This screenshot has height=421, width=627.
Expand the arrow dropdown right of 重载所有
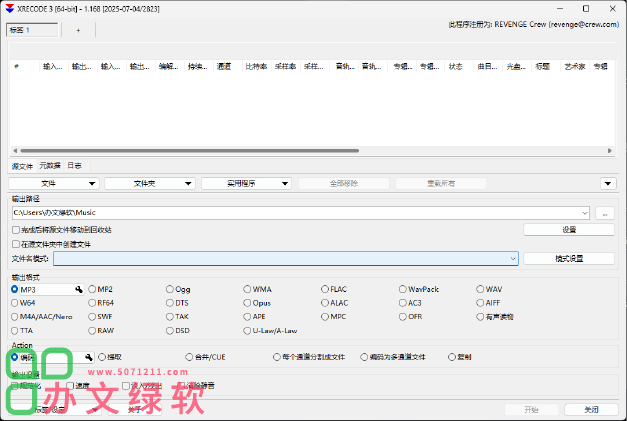coord(608,184)
